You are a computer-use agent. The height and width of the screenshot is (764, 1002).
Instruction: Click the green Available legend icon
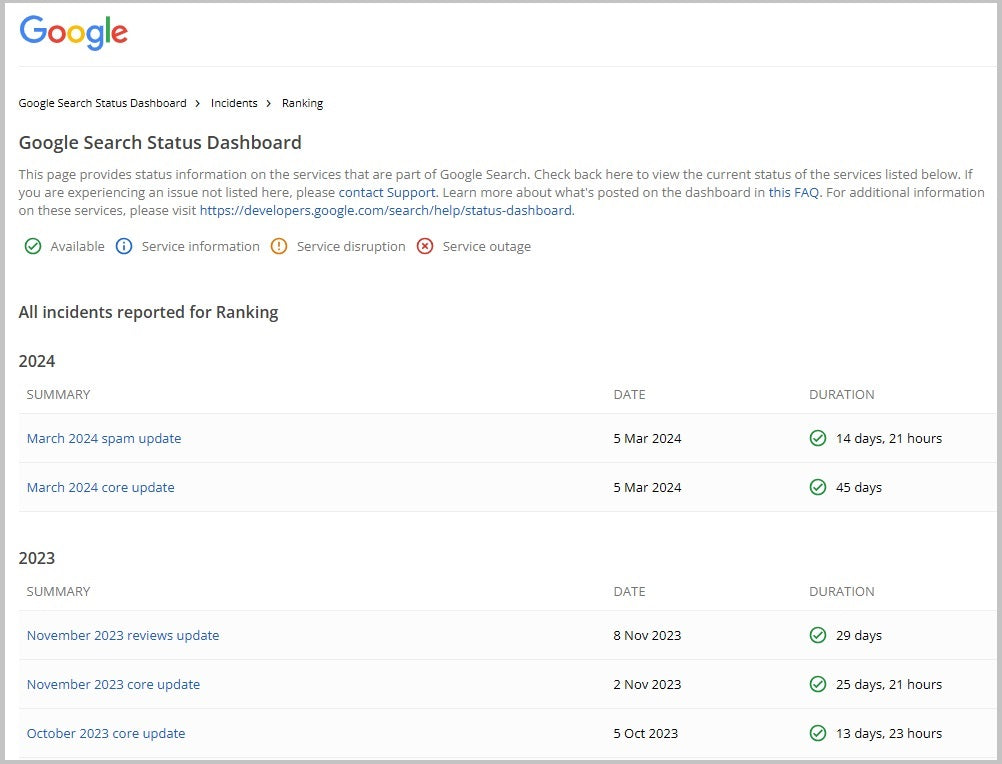(x=33, y=247)
